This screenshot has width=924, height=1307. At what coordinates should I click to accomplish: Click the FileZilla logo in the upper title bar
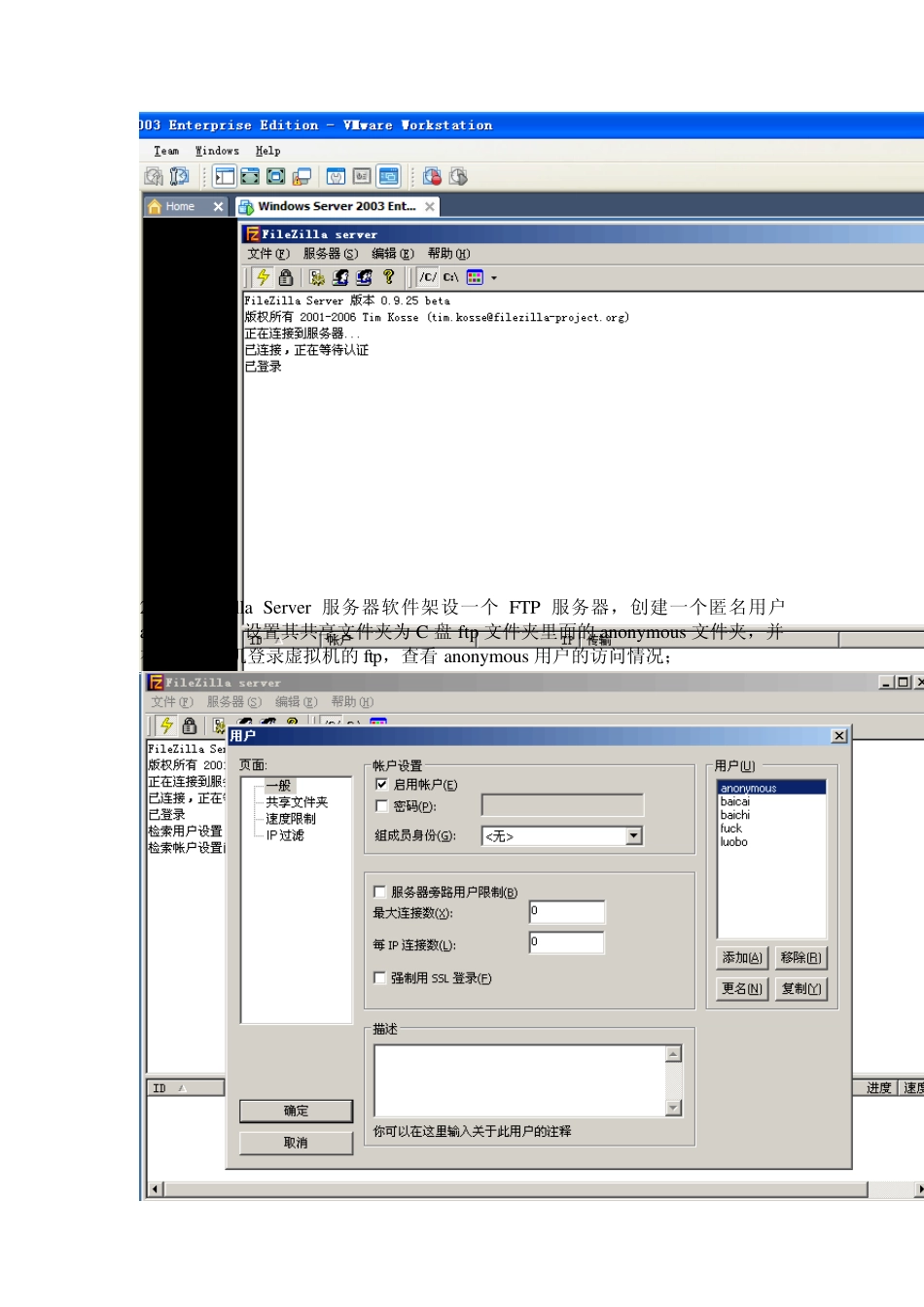pos(252,234)
